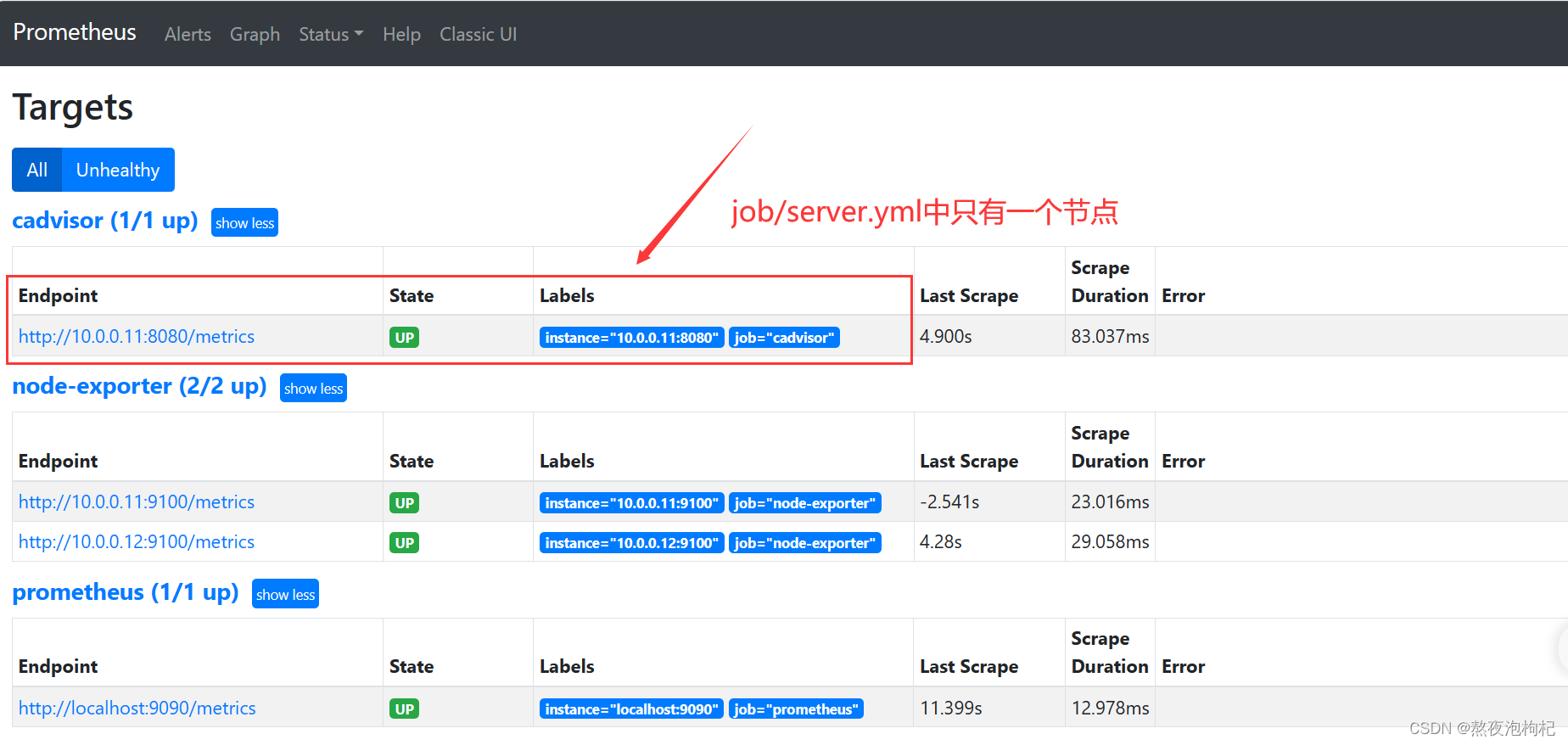Open endpoint http://10.0.0.11:9100/metrics
The image size is (1568, 745).
[x=137, y=501]
